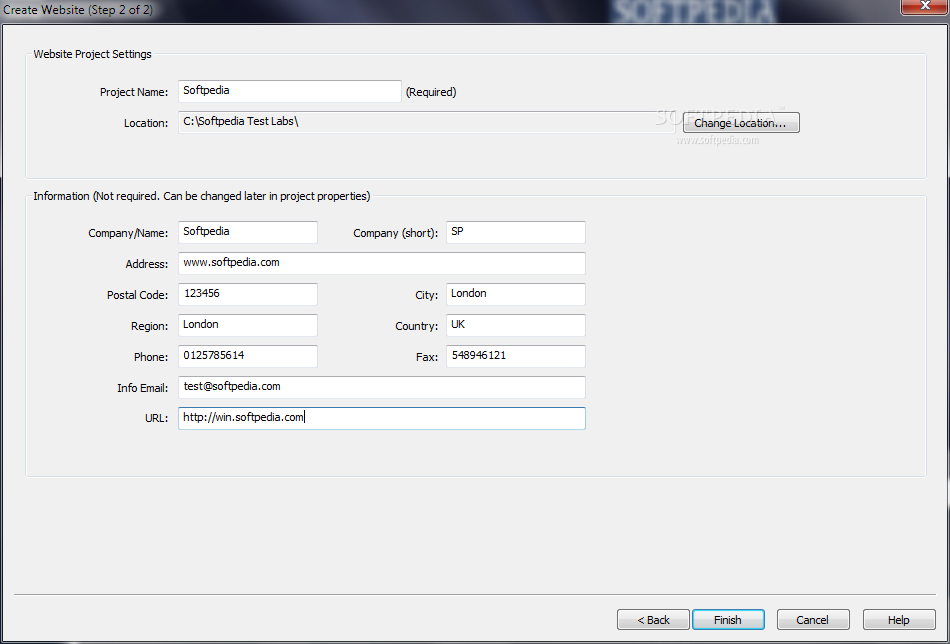Viewport: 950px width, 644px height.
Task: Click the "Phone:" label
Action: pyautogui.click(x=151, y=357)
